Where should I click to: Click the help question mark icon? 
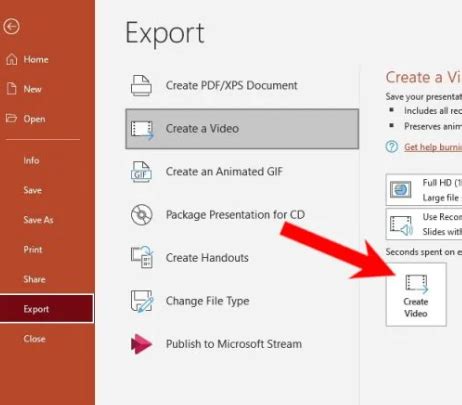point(392,146)
